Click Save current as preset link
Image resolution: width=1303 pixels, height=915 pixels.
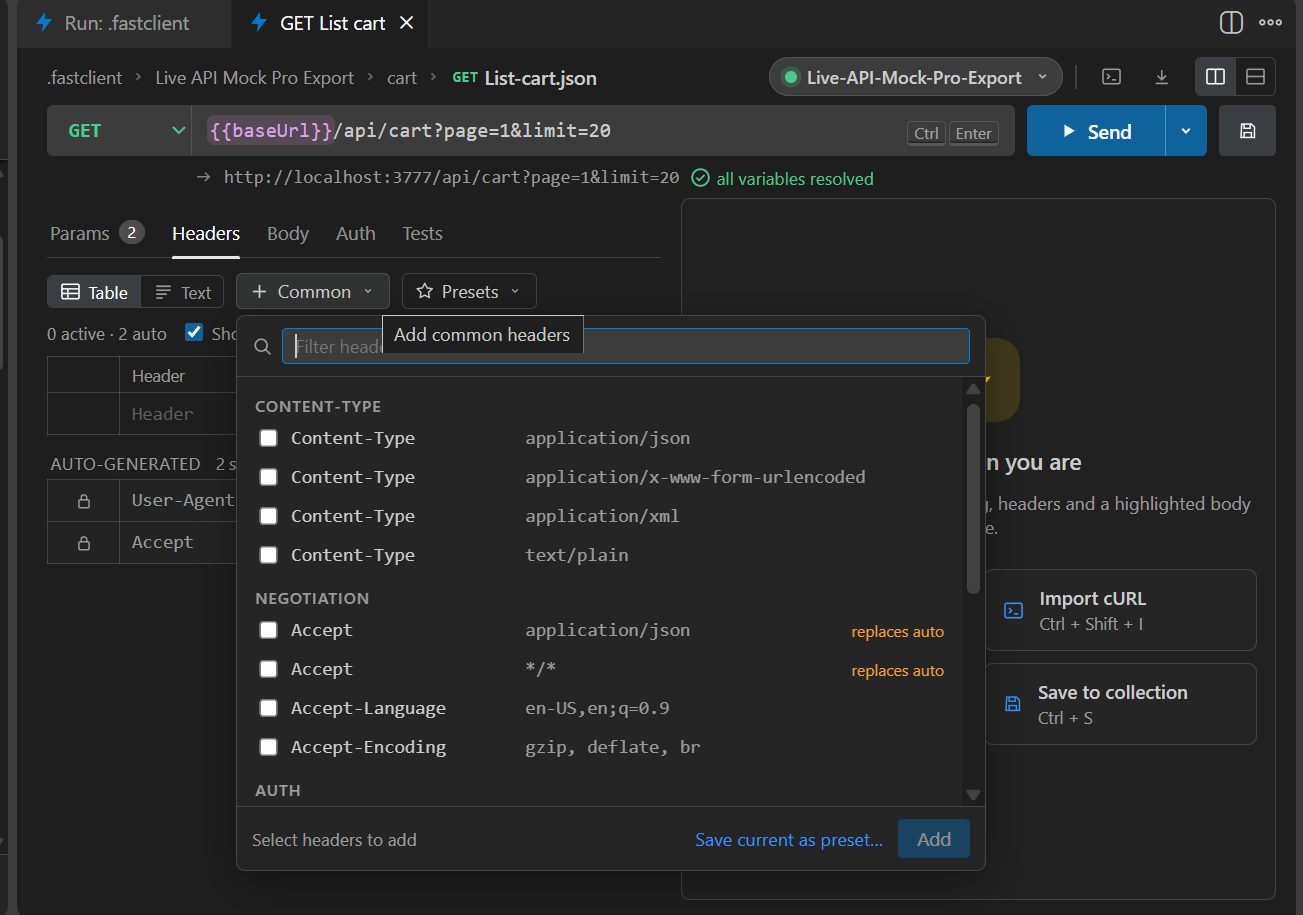coord(789,840)
